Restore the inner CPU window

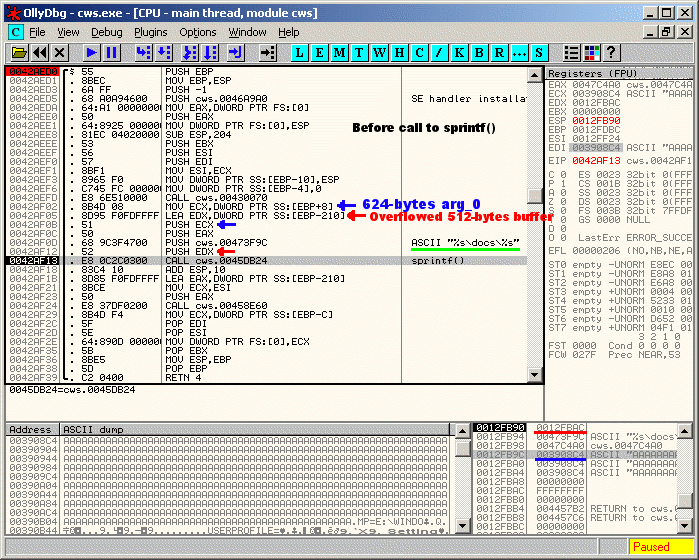(666, 32)
